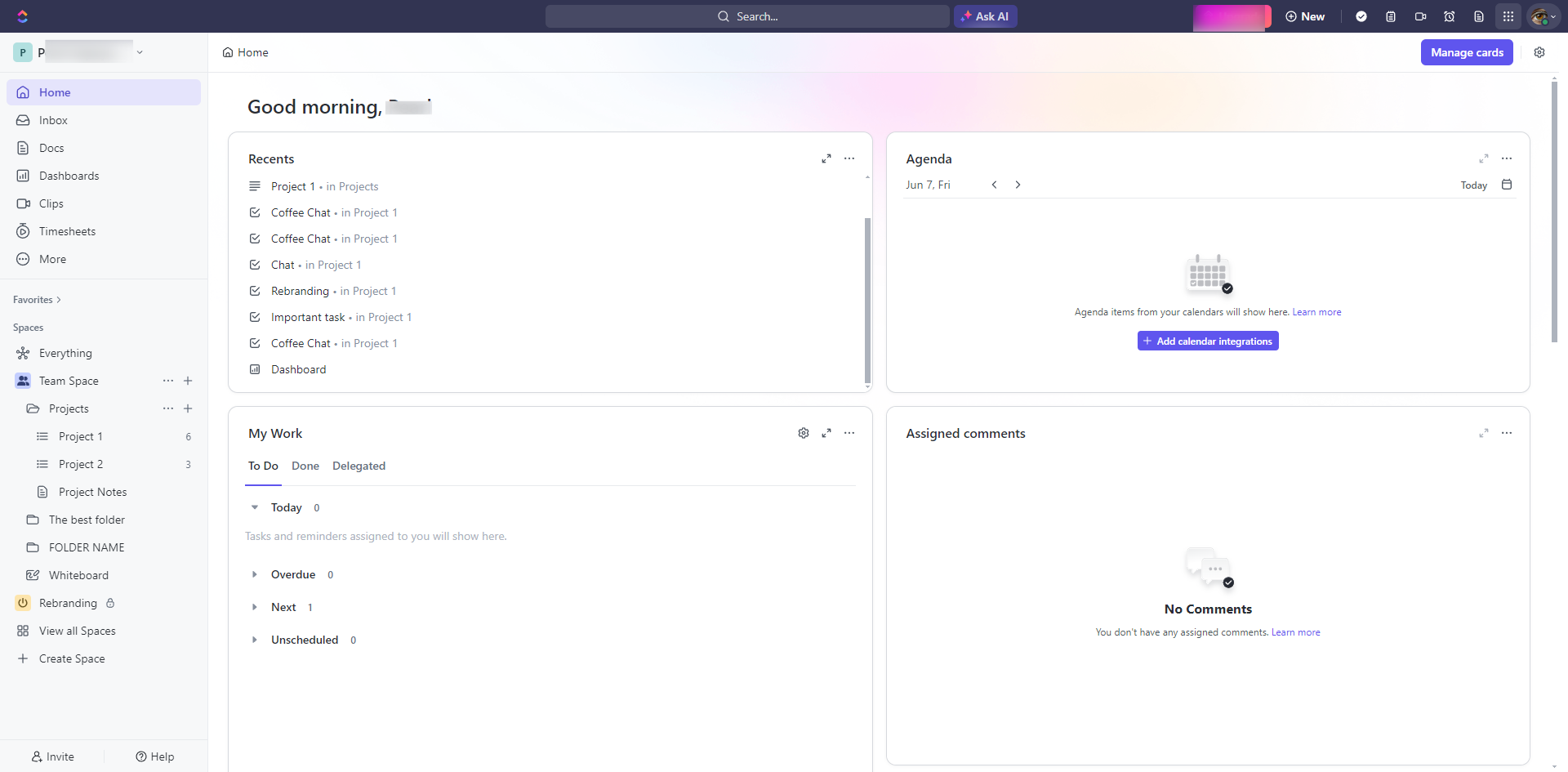Click Today in the Agenda card

pos(1474,185)
